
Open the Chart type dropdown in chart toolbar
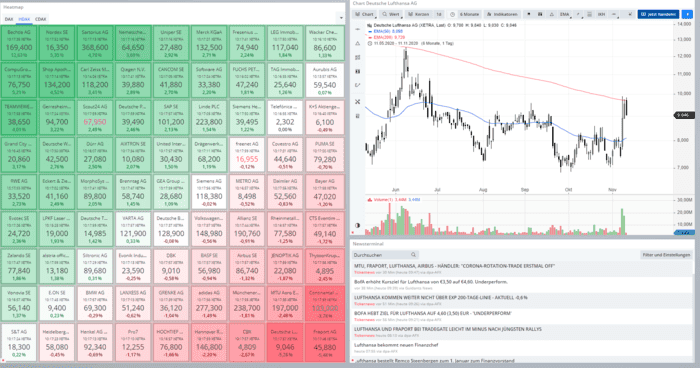pos(364,14)
